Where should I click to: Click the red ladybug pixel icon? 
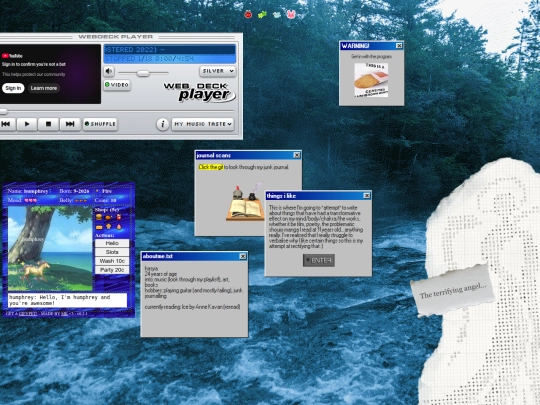coord(248,14)
